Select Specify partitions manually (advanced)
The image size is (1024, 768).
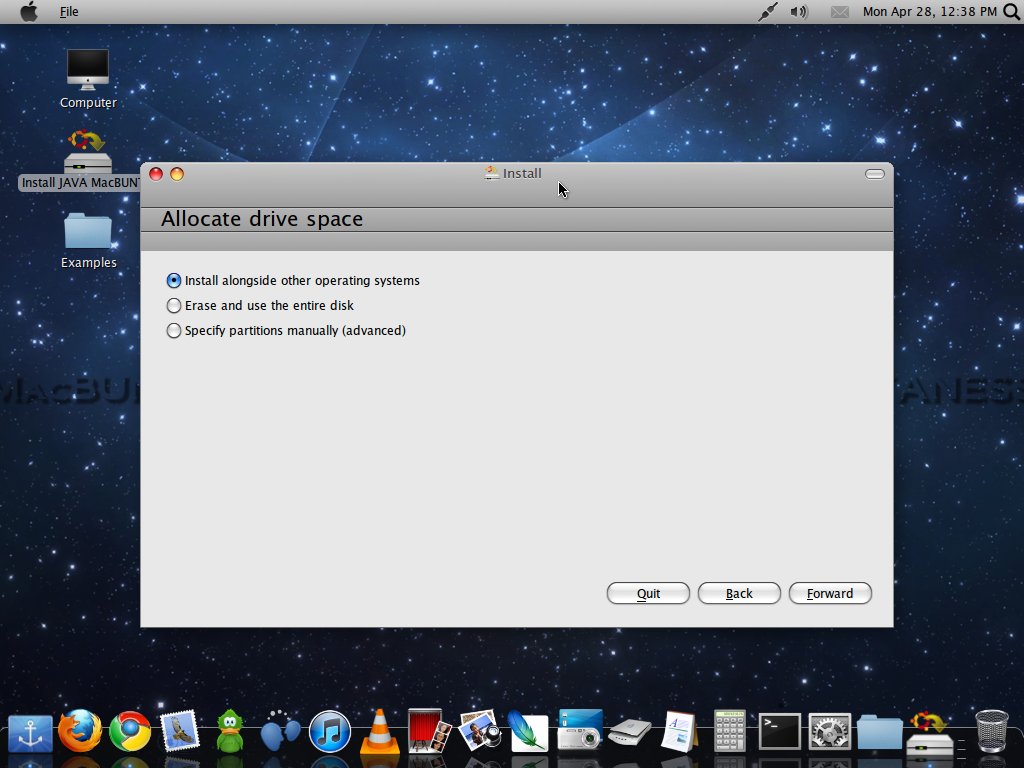tap(174, 331)
